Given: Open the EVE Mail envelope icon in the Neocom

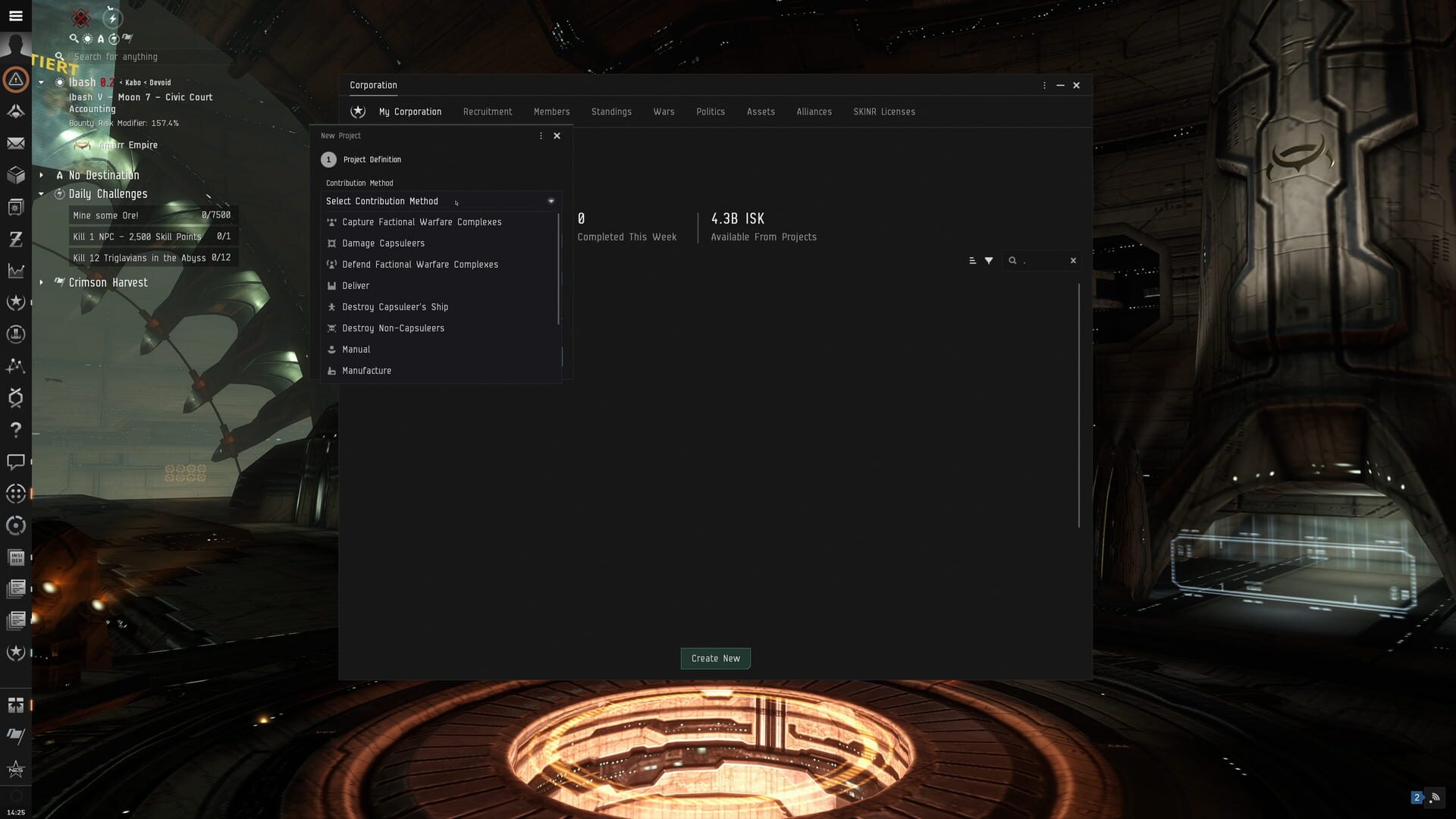Looking at the screenshot, I should click(x=15, y=142).
